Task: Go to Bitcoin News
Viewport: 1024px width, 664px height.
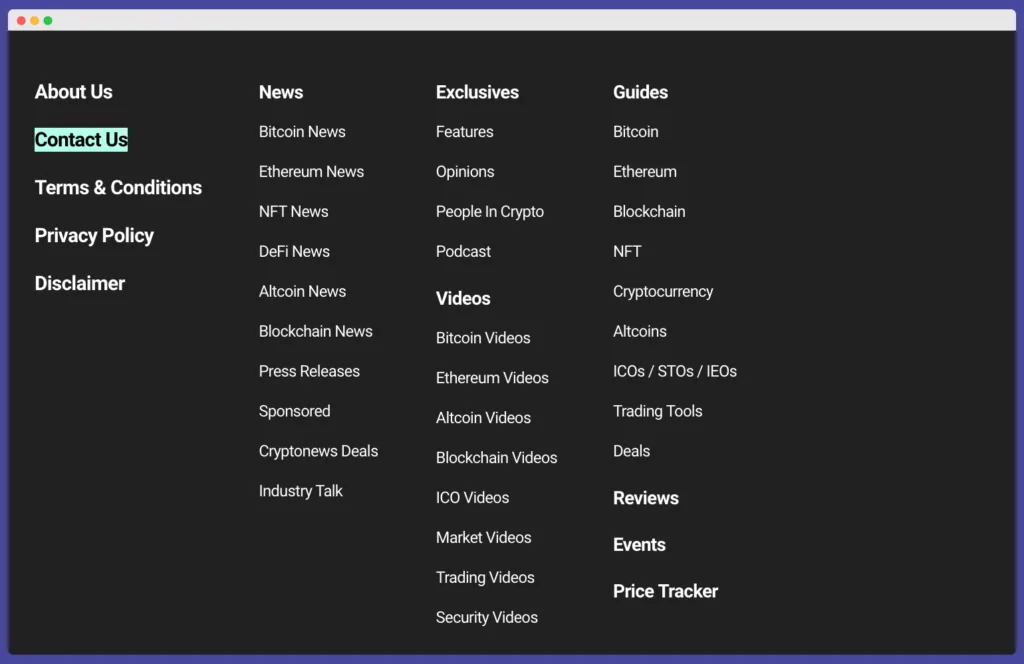Action: click(x=302, y=131)
